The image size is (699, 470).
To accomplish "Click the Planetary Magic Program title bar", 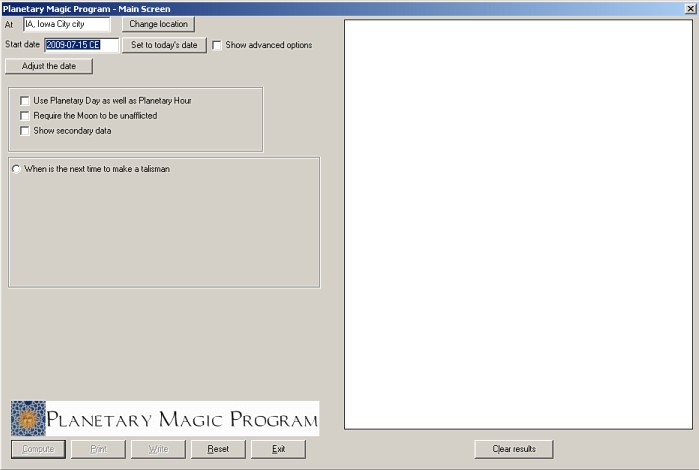I will pos(300,8).
